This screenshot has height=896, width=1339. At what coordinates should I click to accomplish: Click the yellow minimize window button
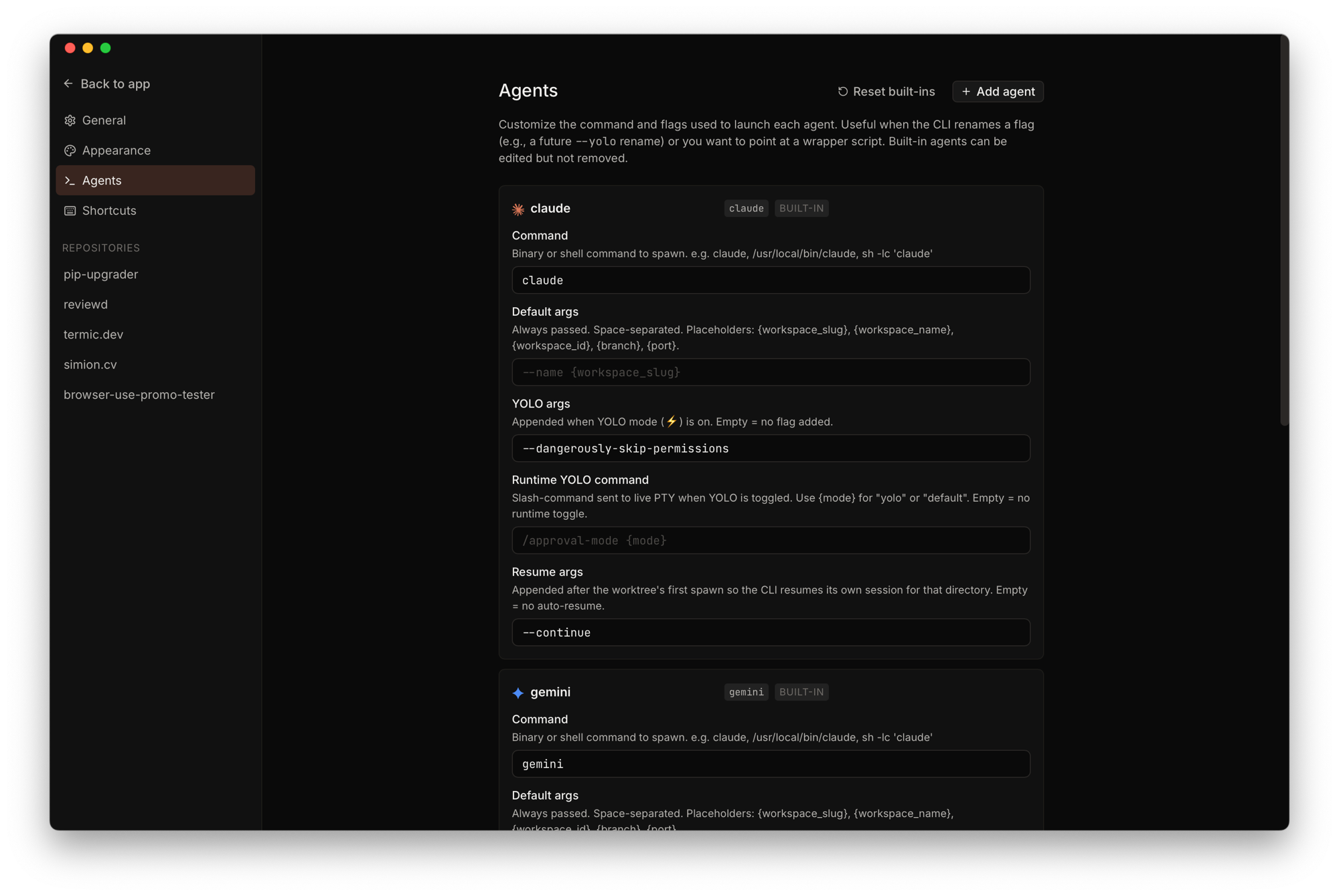click(88, 48)
